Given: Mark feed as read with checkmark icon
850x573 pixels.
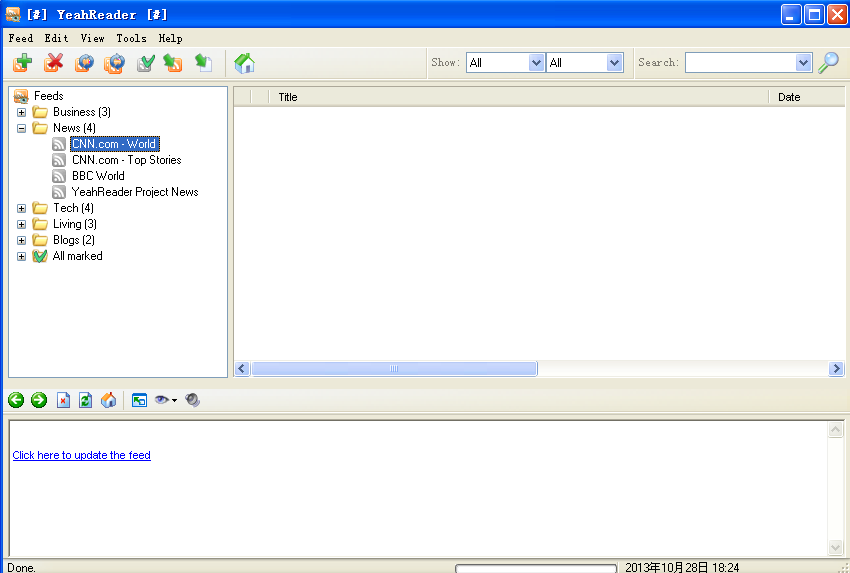Looking at the screenshot, I should tap(145, 63).
